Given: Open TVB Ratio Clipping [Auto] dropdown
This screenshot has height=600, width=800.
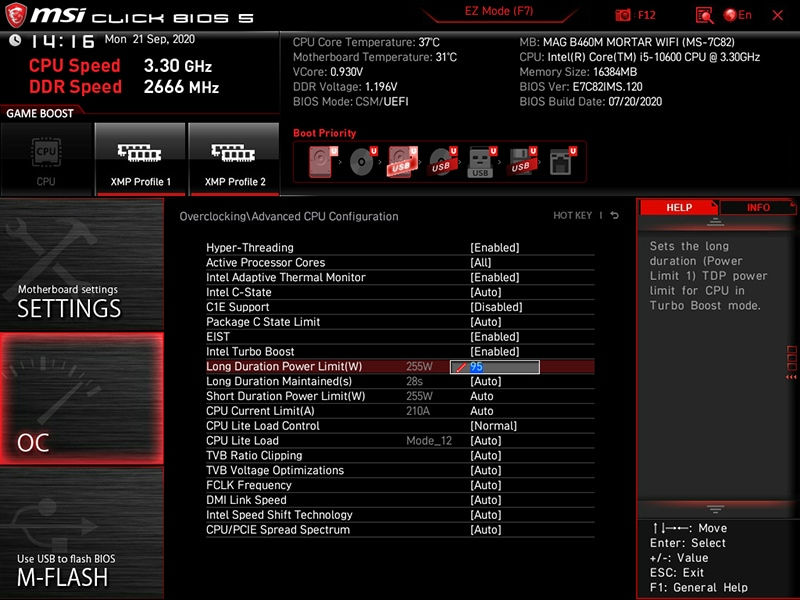Looking at the screenshot, I should coord(486,455).
